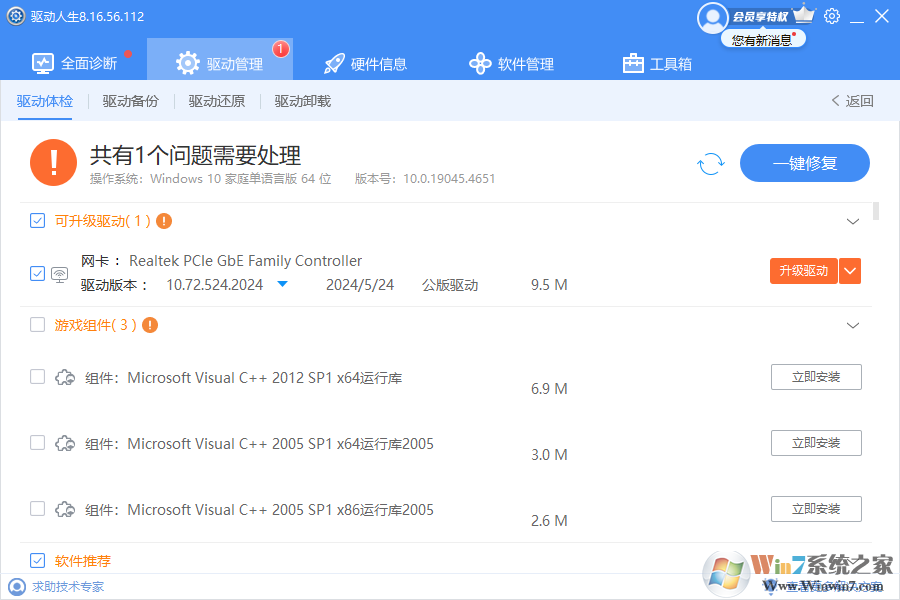Install Visual C++ 2005 SP1 x64 via 立即安装
Screen dimensions: 900x600
816,443
